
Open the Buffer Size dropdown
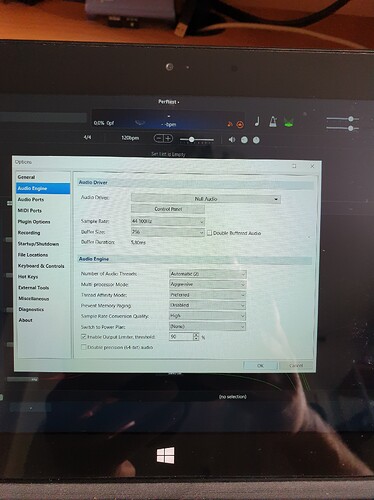168,232
